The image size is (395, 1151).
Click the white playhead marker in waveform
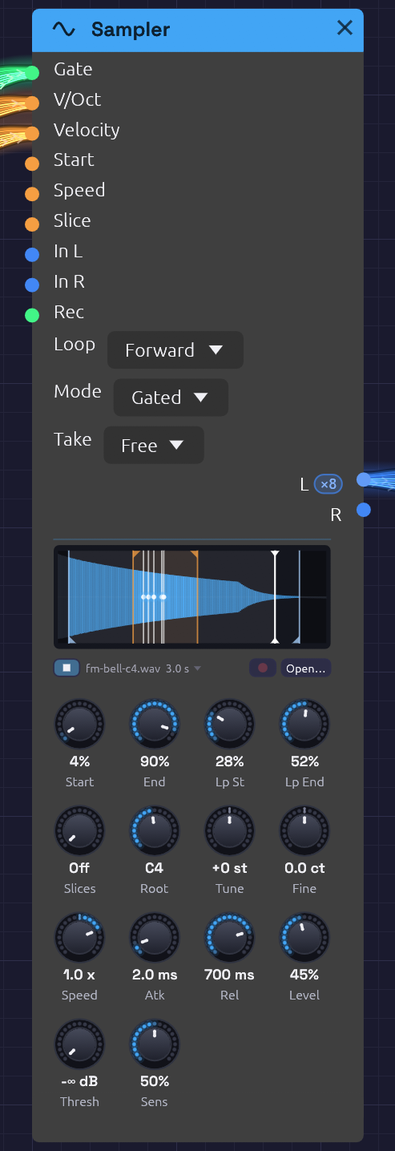[x=275, y=597]
